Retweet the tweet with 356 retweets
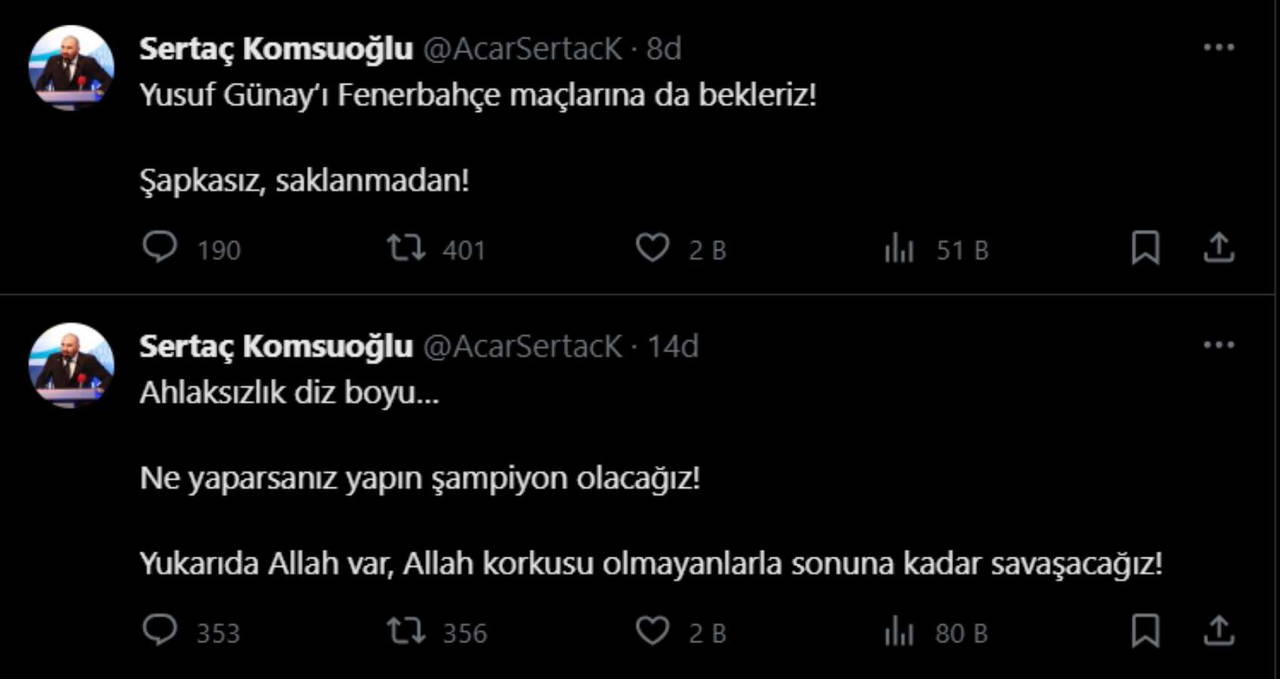This screenshot has height=679, width=1280. coord(405,631)
